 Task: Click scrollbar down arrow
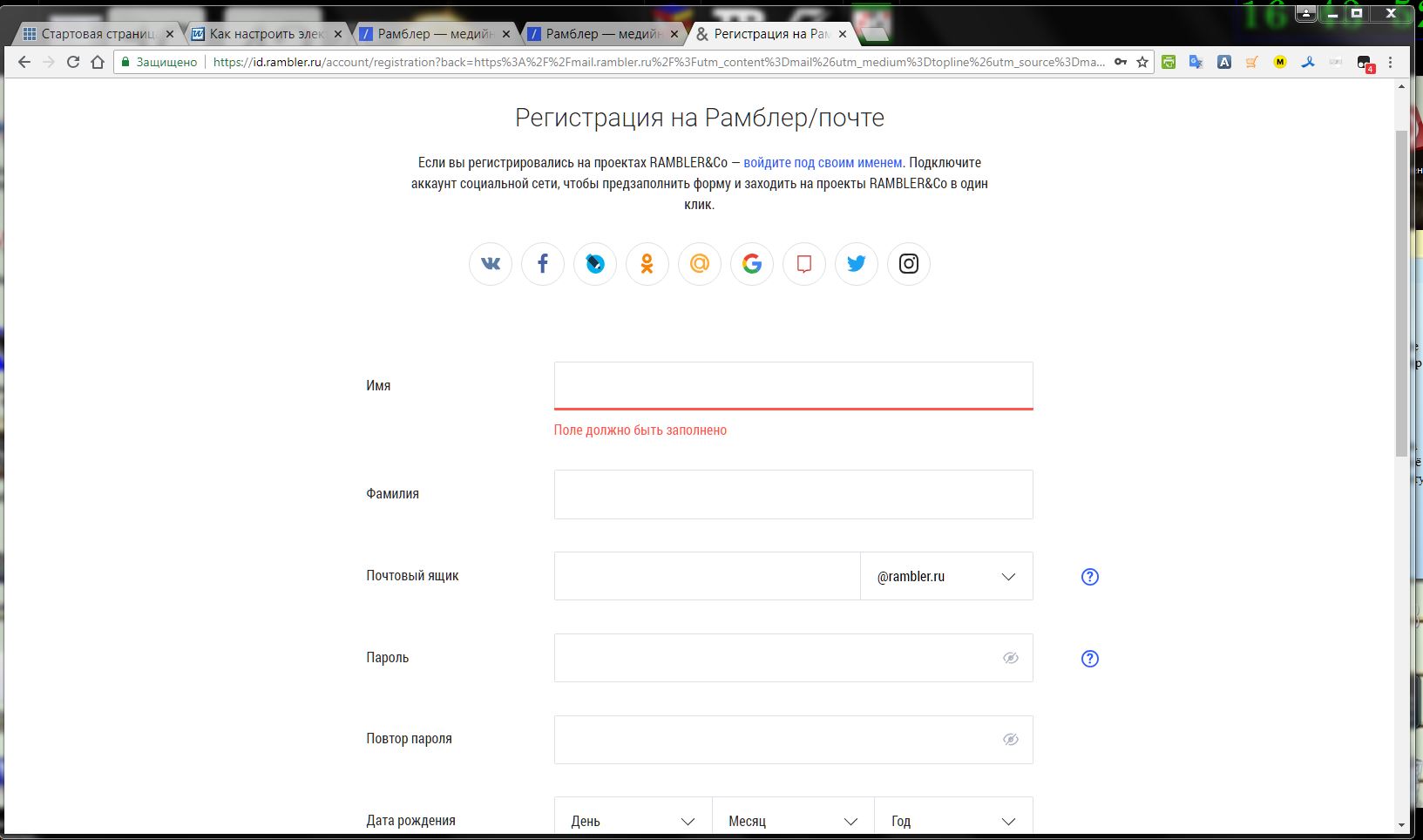(x=1401, y=824)
